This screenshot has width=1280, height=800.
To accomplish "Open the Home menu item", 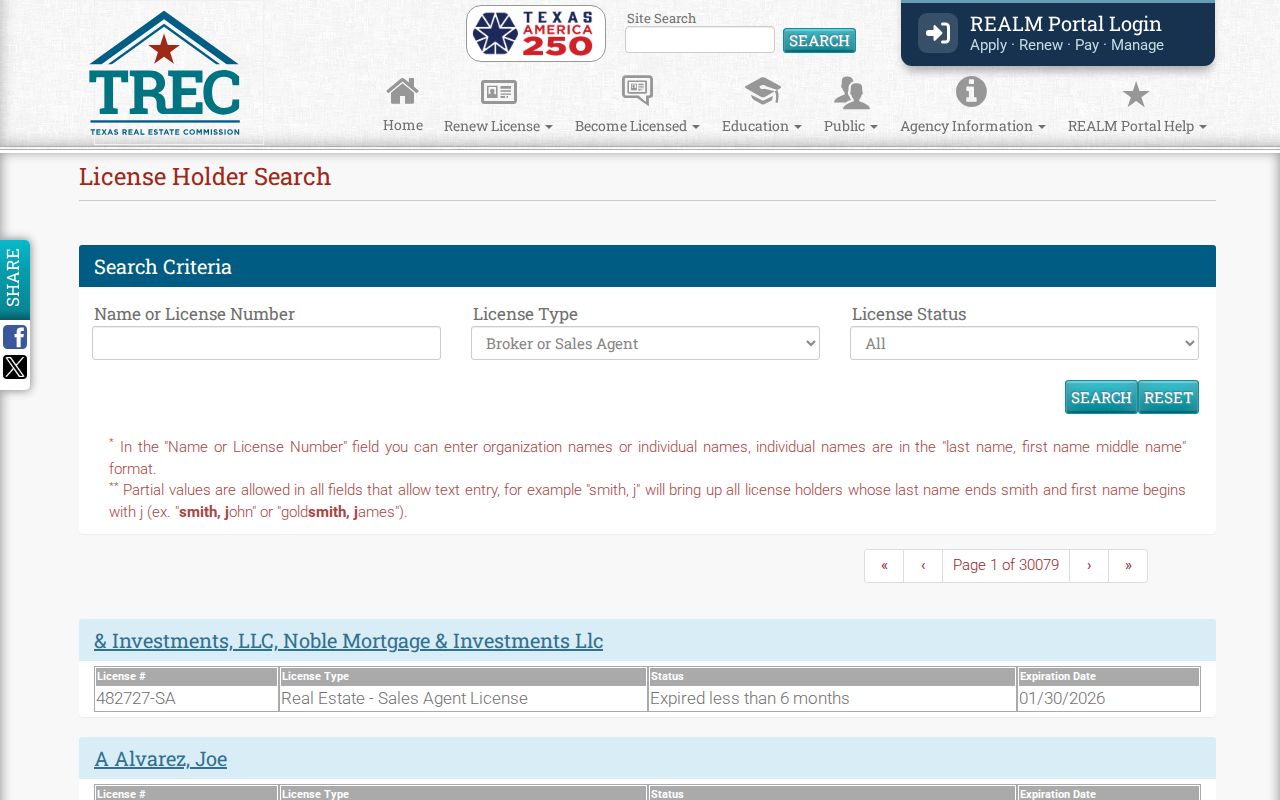I will tap(403, 125).
